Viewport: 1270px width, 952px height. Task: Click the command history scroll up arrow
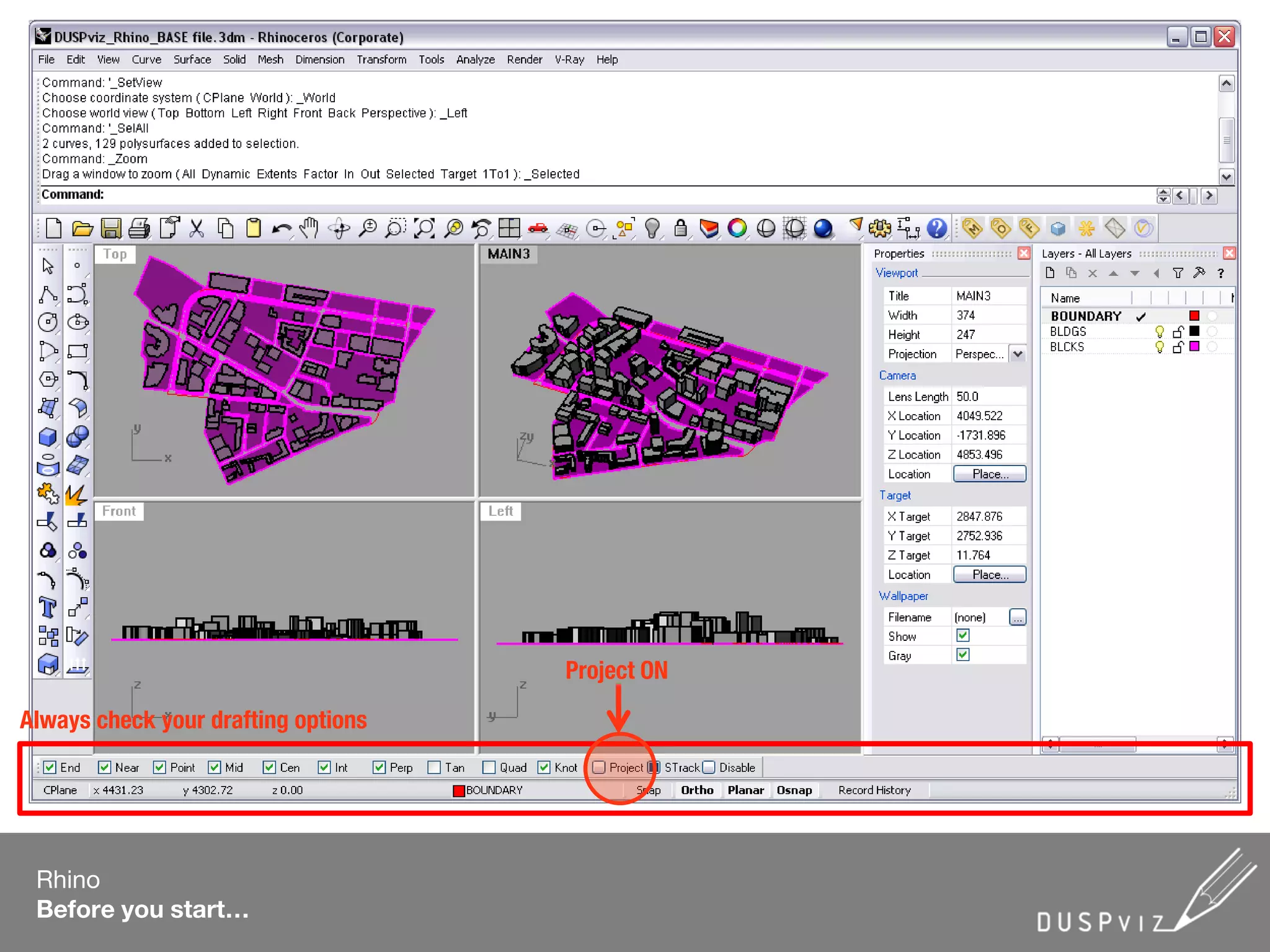(1226, 84)
